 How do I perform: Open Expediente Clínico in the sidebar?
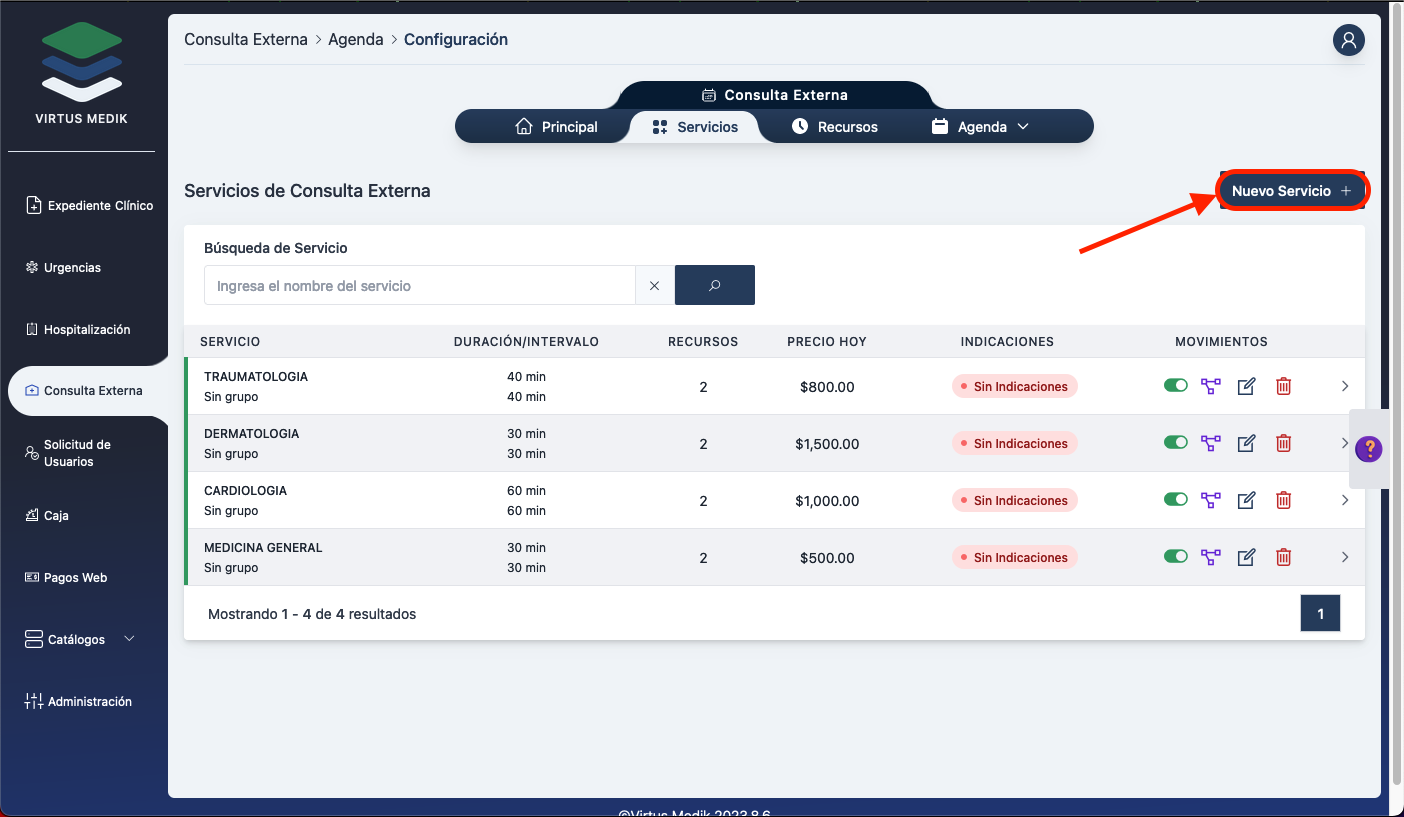click(x=89, y=205)
